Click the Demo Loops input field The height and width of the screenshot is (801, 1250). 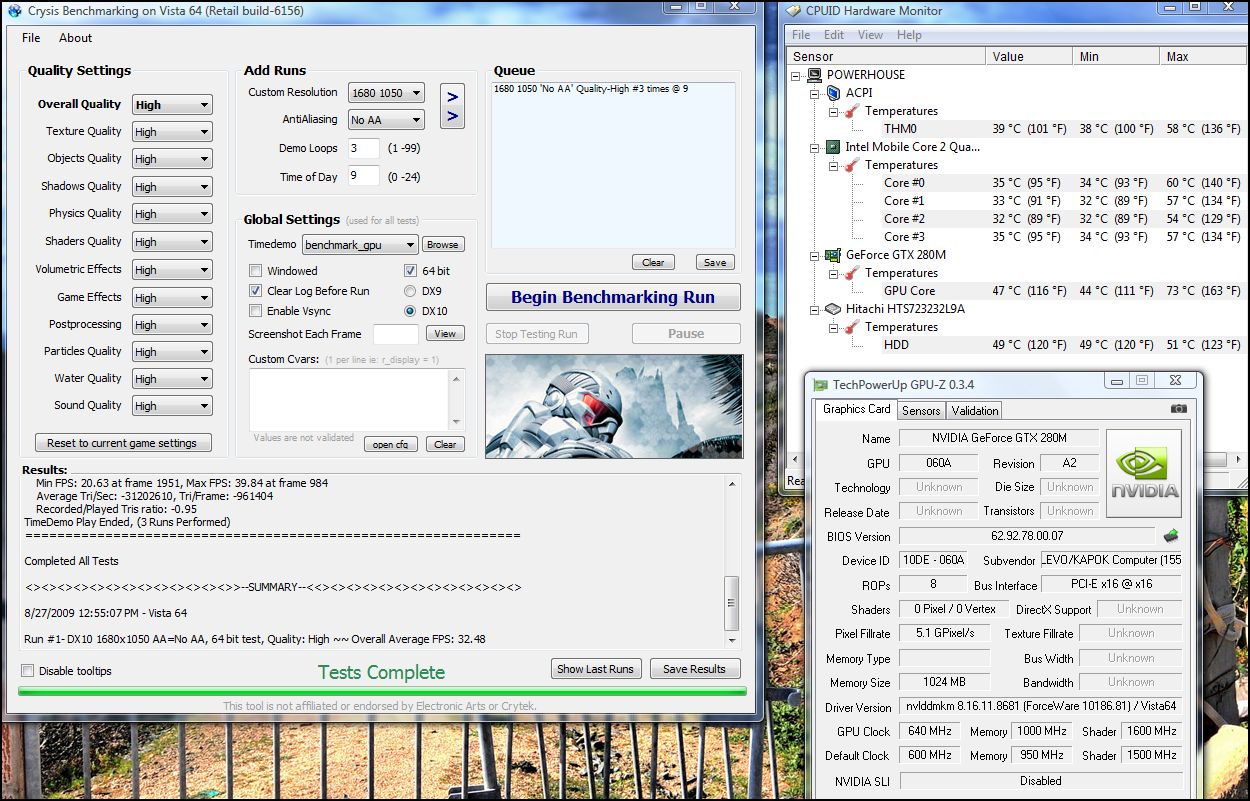[x=364, y=148]
